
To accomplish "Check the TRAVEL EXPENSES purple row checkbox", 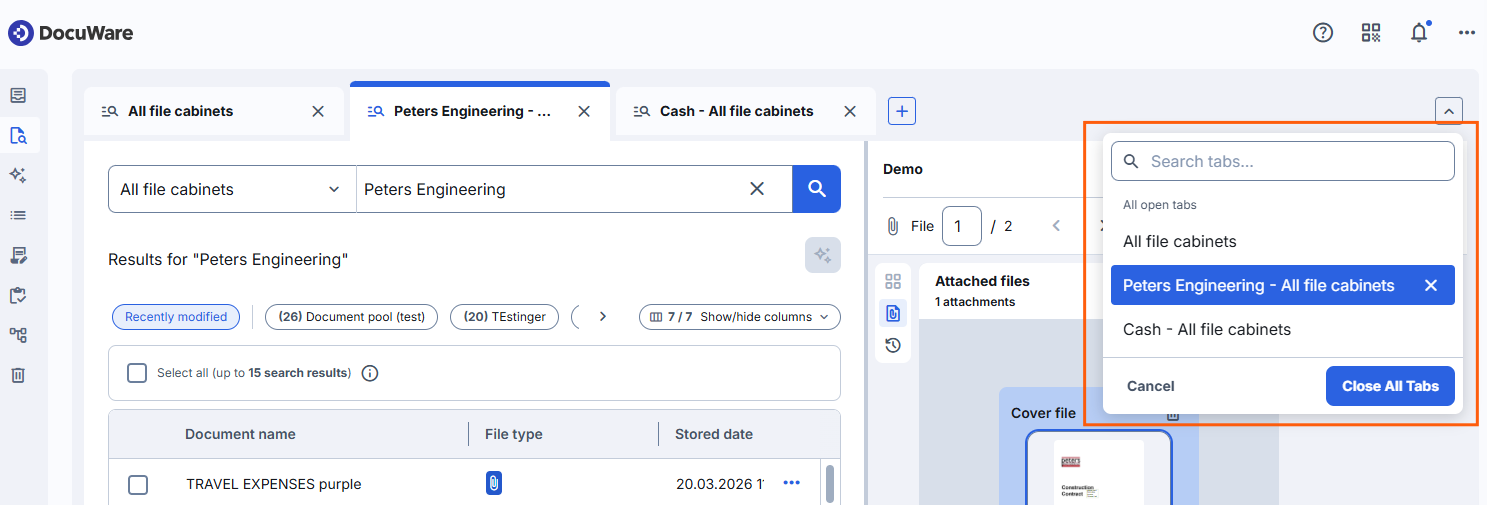I will [x=138, y=485].
